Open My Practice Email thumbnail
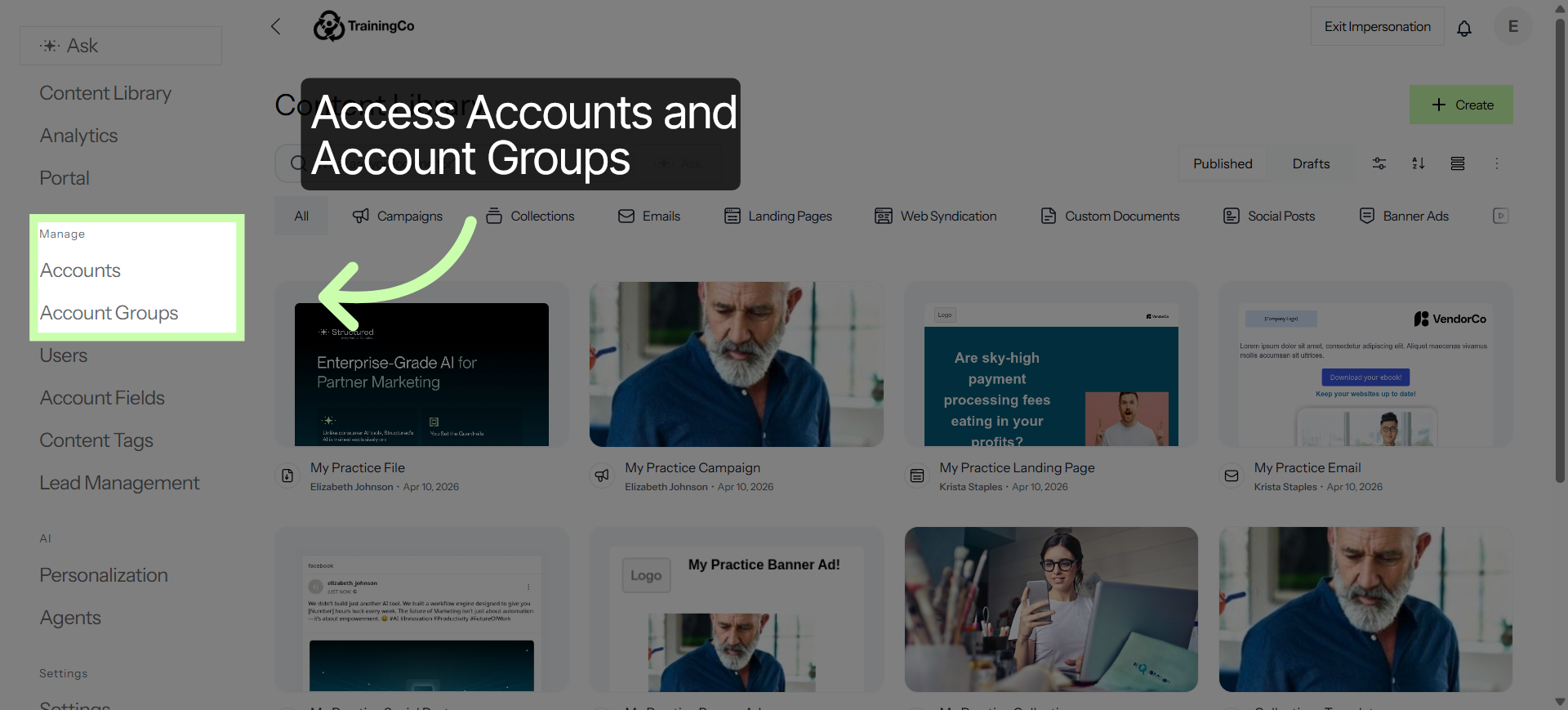Screen dimensions: 1568x710 click(x=1365, y=364)
